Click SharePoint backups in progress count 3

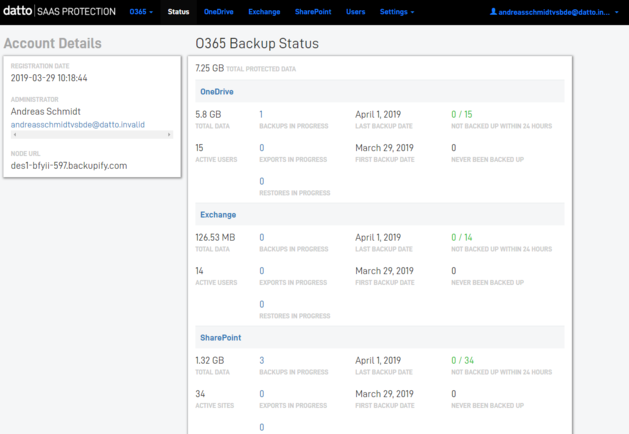pyautogui.click(x=262, y=361)
